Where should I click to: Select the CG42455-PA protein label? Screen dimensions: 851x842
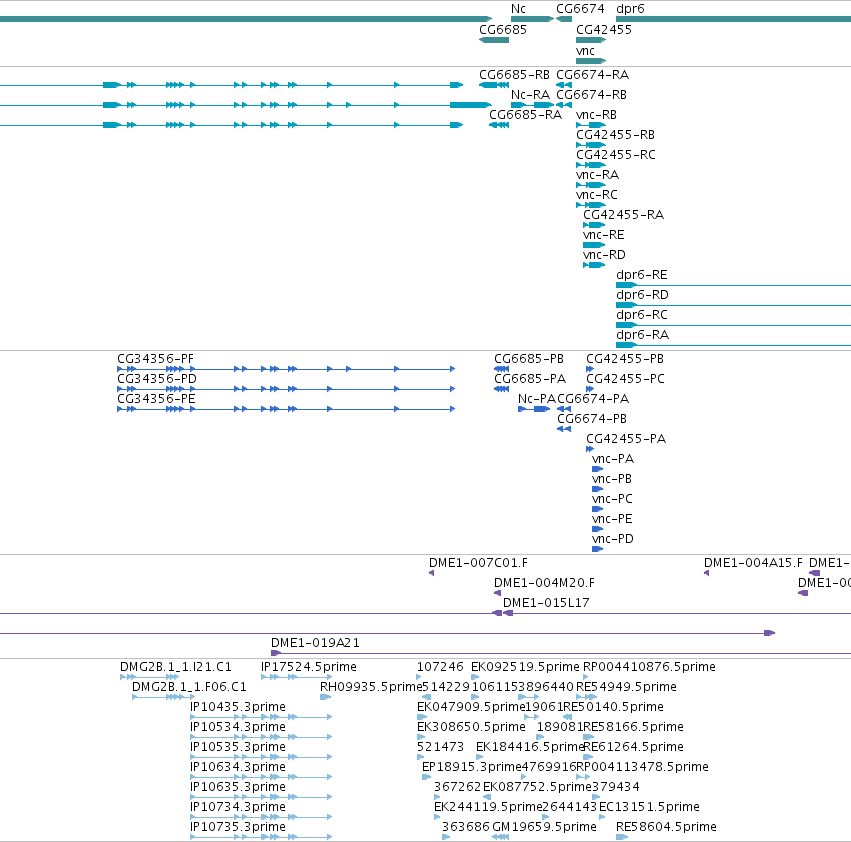pos(626,439)
